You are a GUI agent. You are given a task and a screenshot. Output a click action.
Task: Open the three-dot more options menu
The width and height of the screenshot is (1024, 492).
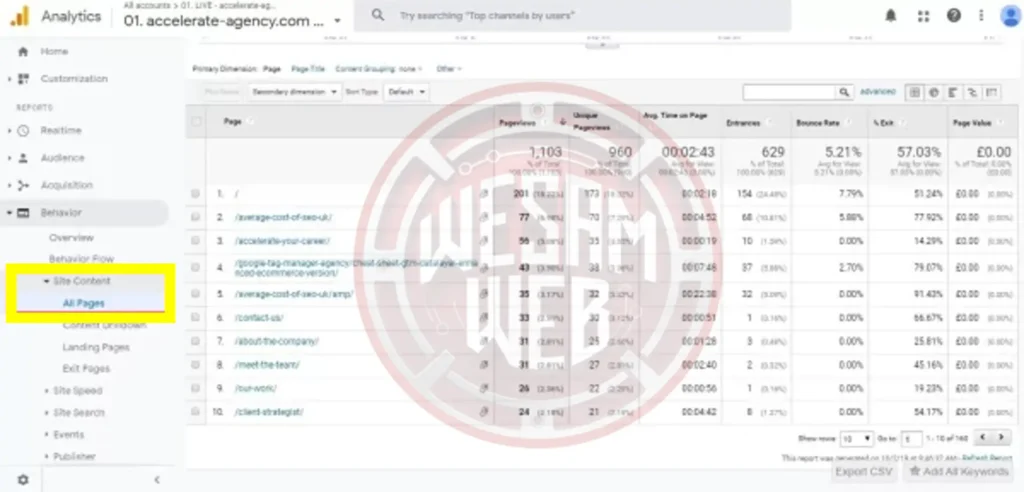point(977,16)
